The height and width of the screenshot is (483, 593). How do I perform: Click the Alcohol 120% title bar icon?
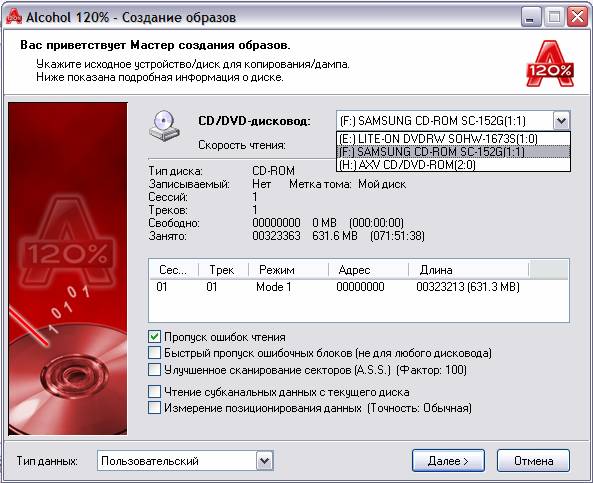[x=14, y=17]
